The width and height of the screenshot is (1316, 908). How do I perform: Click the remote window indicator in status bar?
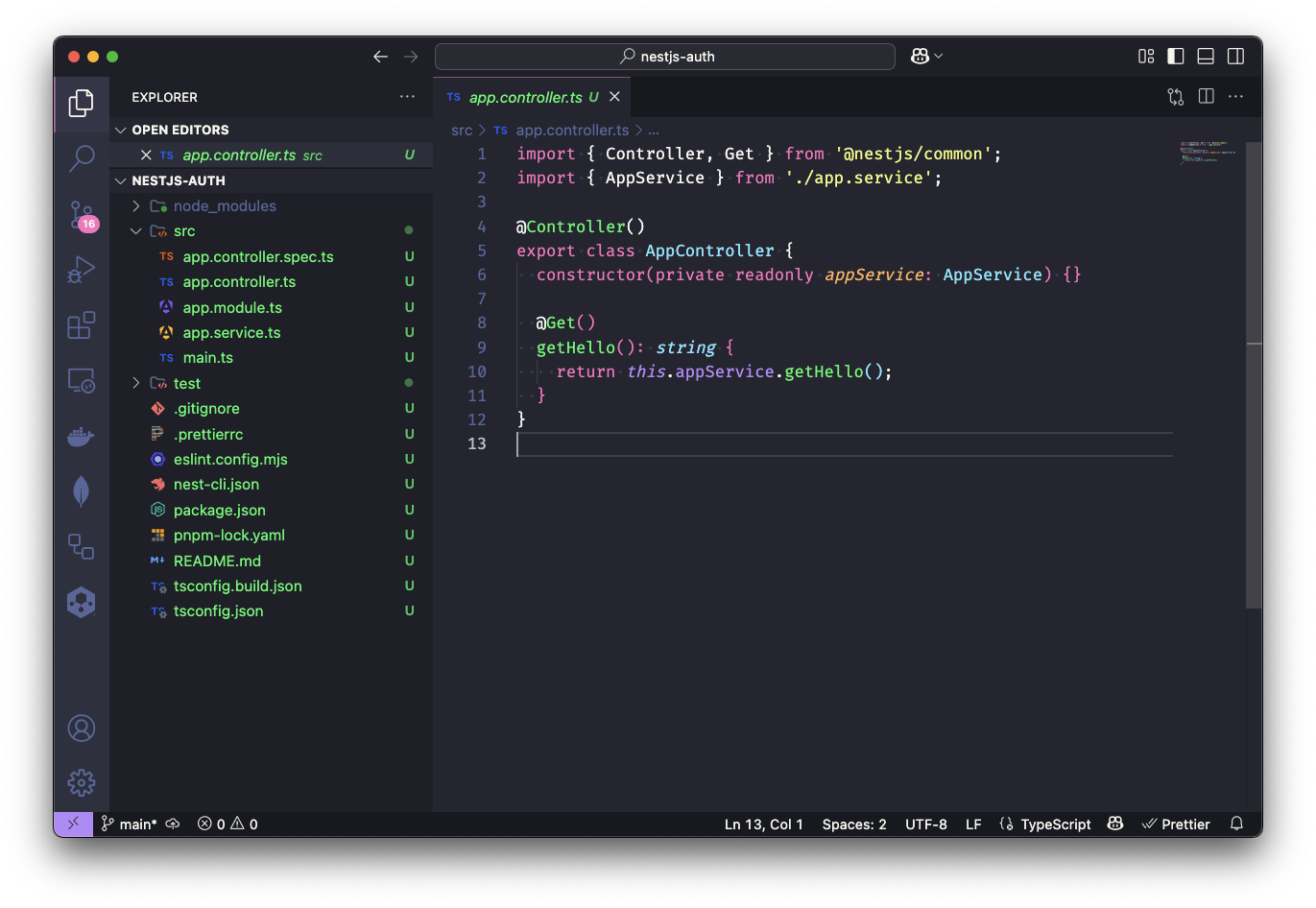pyautogui.click(x=73, y=824)
